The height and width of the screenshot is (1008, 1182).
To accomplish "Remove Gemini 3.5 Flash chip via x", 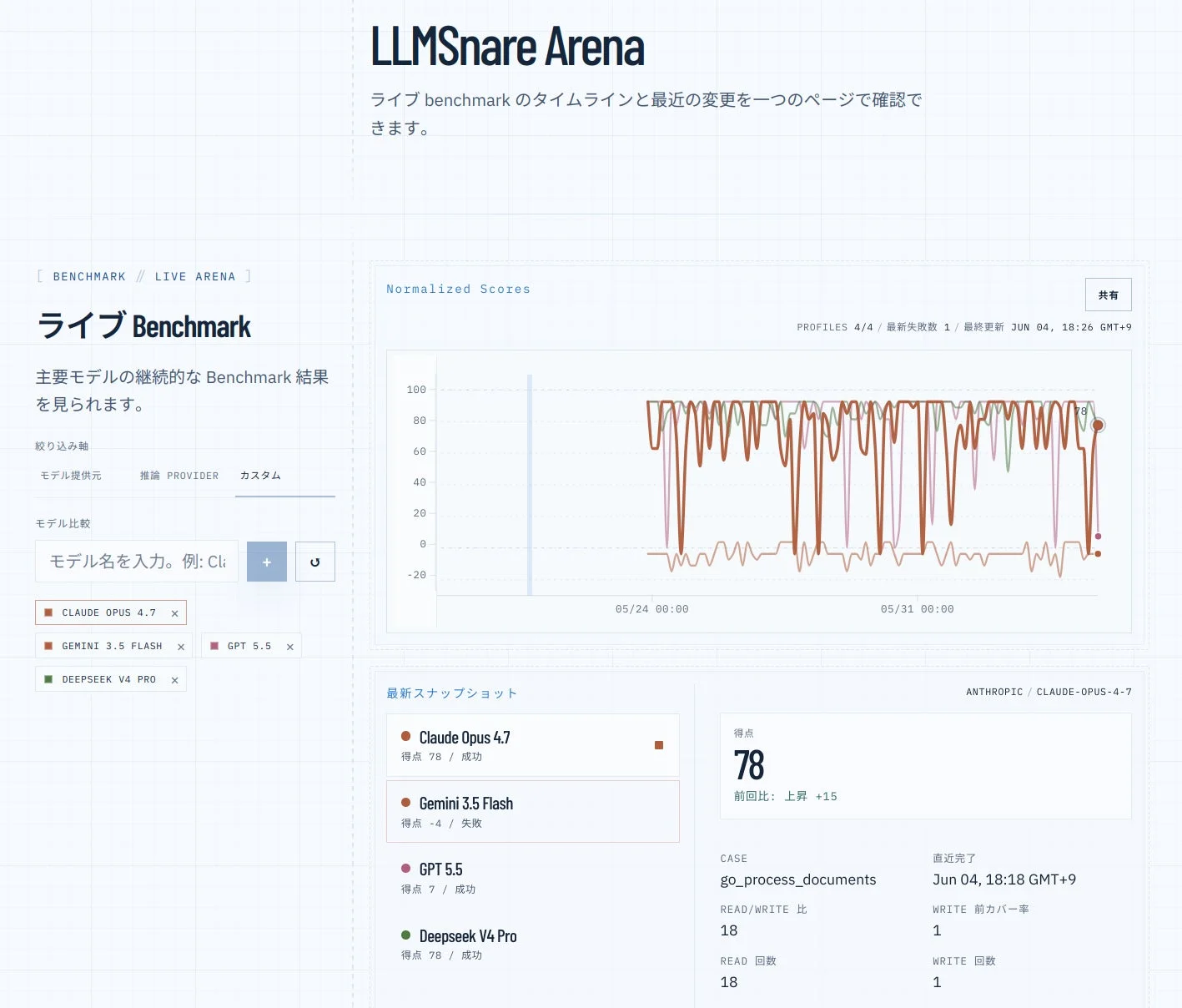I will [x=181, y=647].
